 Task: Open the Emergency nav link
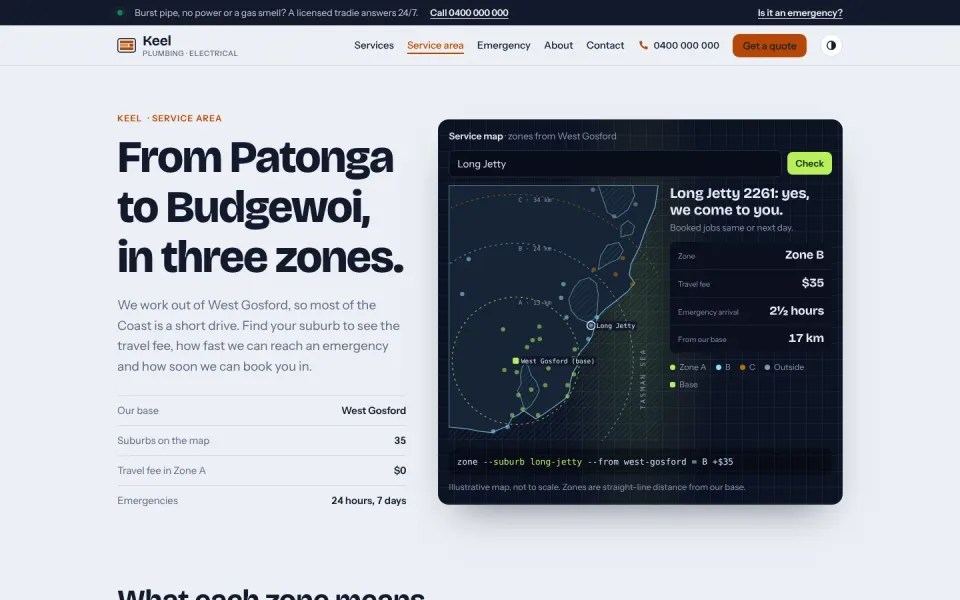coord(503,45)
